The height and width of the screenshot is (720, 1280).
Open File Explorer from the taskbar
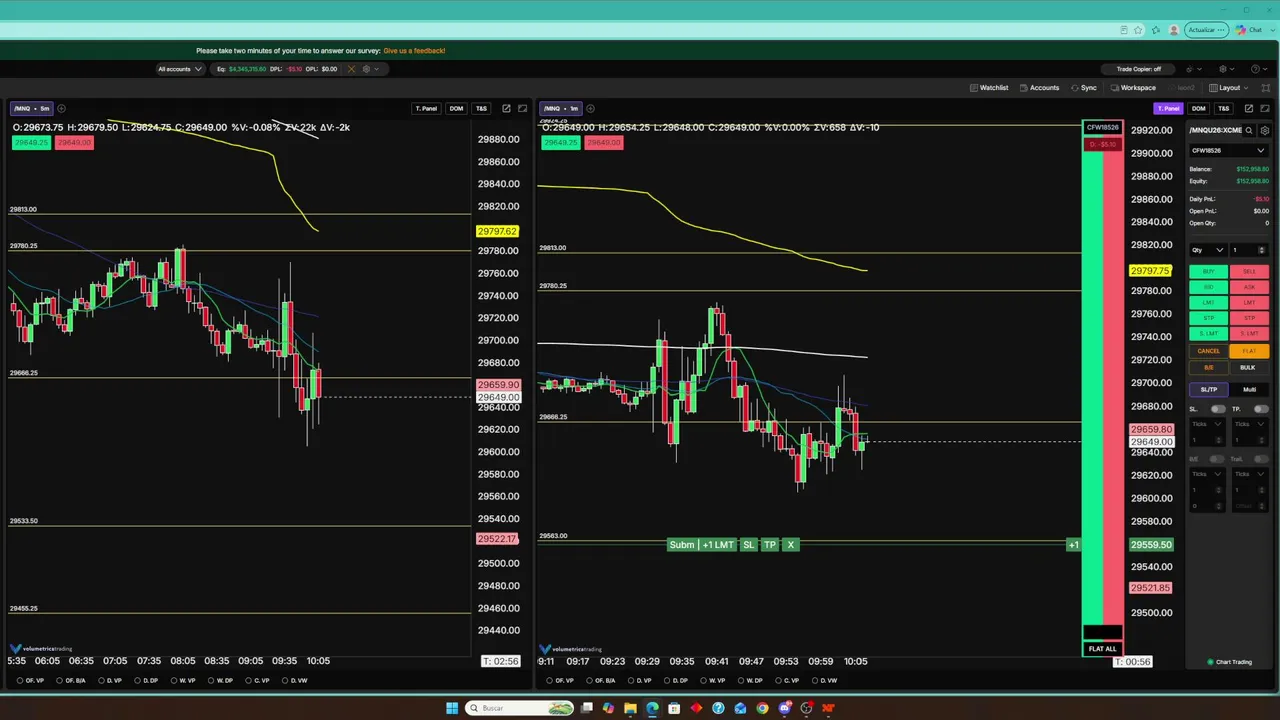pyautogui.click(x=630, y=708)
